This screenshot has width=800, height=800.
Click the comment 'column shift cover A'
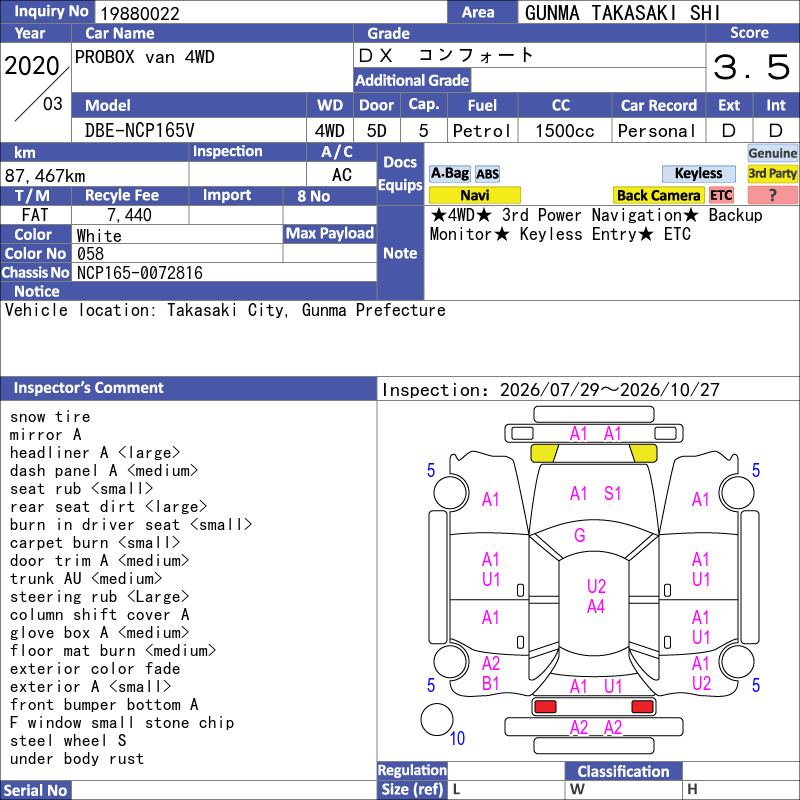pyautogui.click(x=99, y=615)
